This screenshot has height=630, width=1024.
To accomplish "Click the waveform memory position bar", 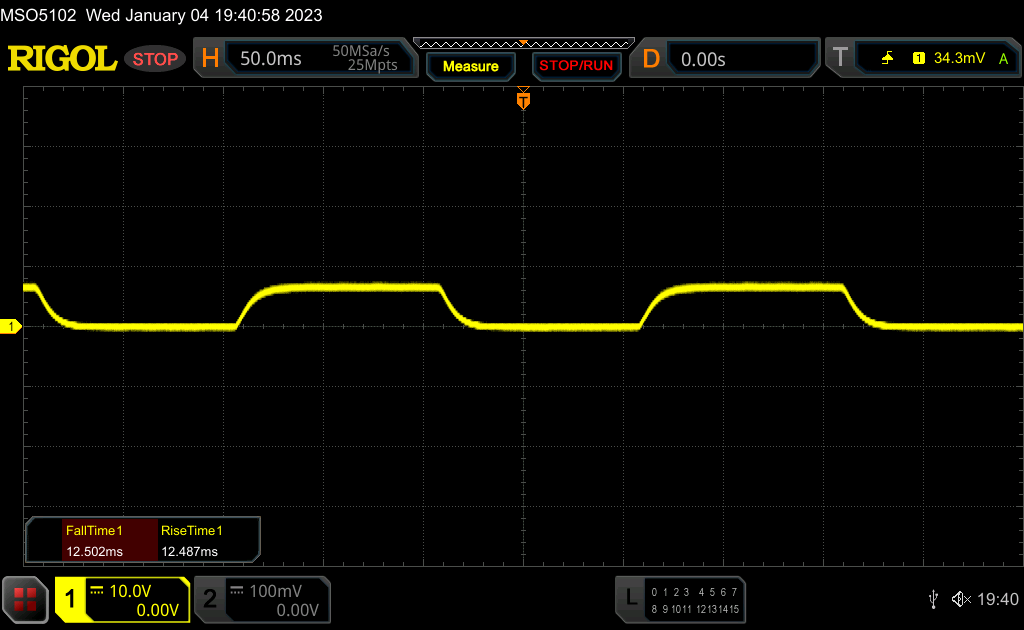I will click(x=524, y=44).
